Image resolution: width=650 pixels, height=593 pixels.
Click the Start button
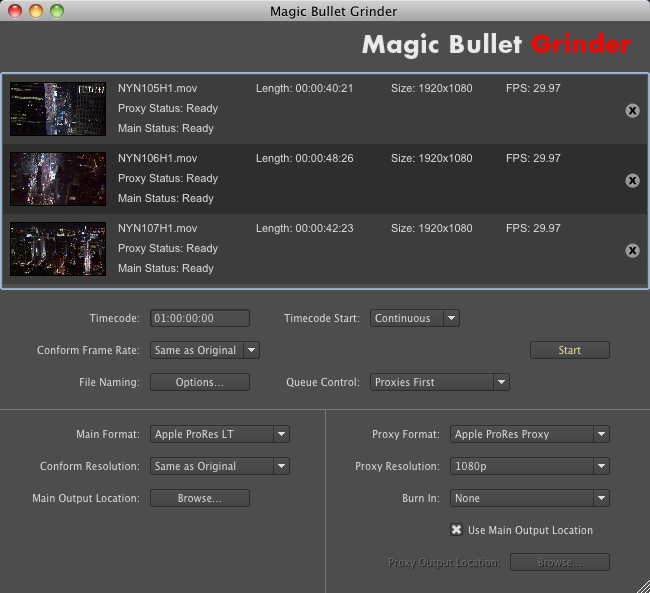tap(570, 350)
